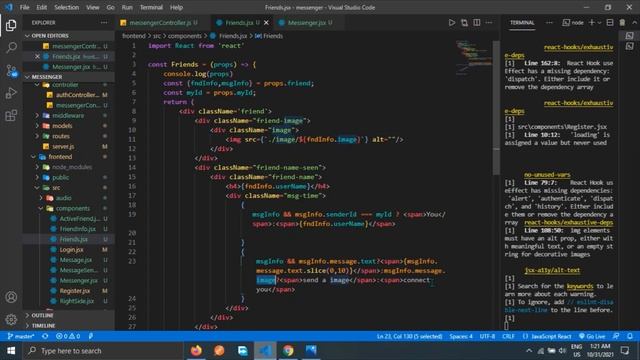Image resolution: width=640 pixels, height=360 pixels.
Task: Open errors and warnings count in status bar
Action: coord(68,336)
